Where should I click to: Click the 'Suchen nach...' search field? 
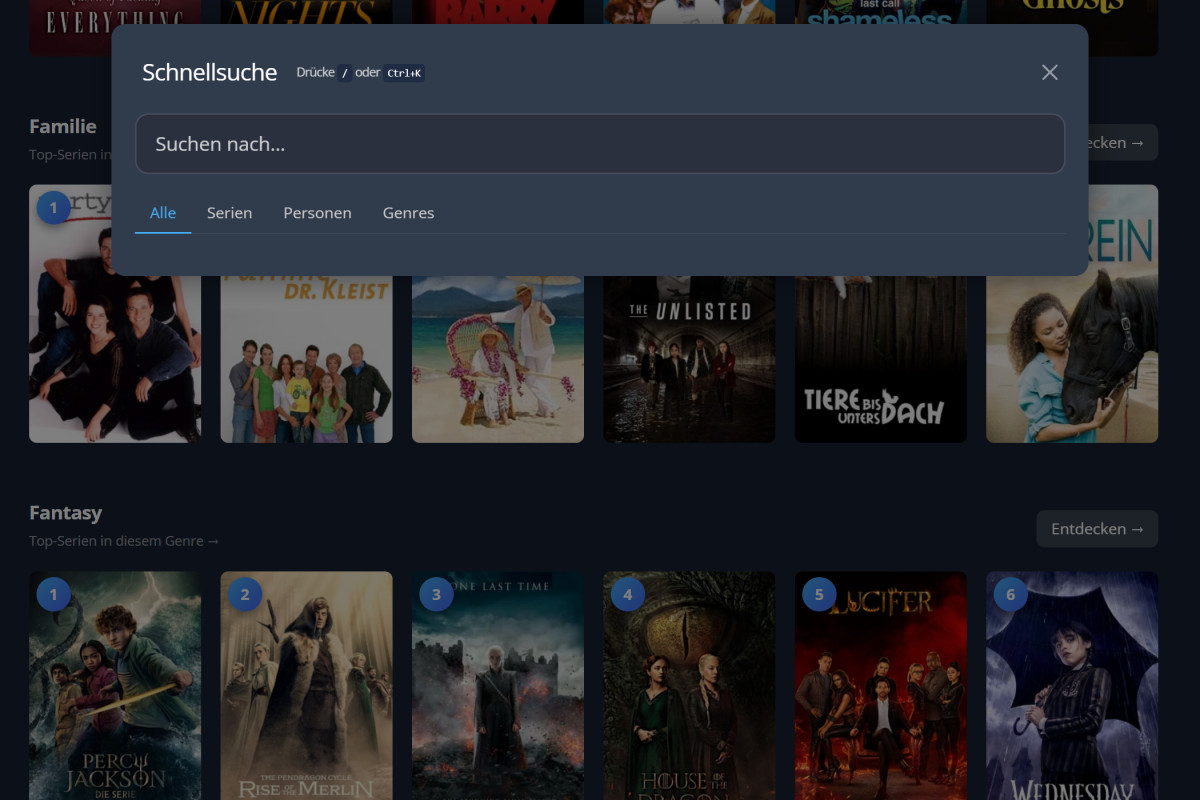coord(600,144)
